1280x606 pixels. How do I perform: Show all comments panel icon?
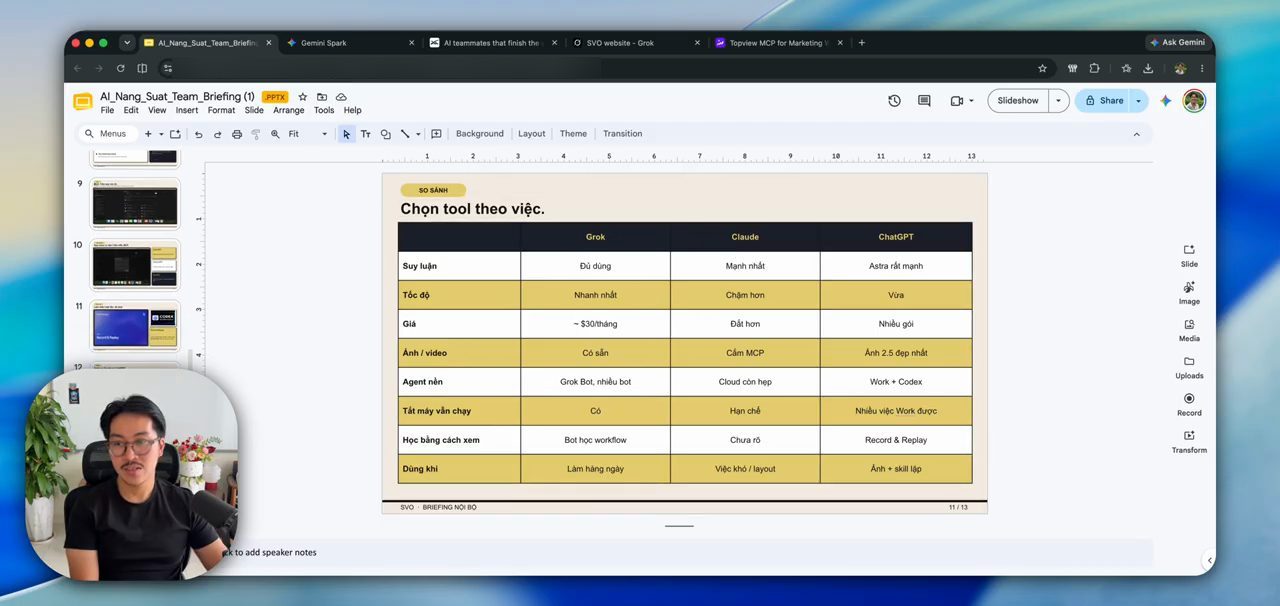click(x=924, y=101)
